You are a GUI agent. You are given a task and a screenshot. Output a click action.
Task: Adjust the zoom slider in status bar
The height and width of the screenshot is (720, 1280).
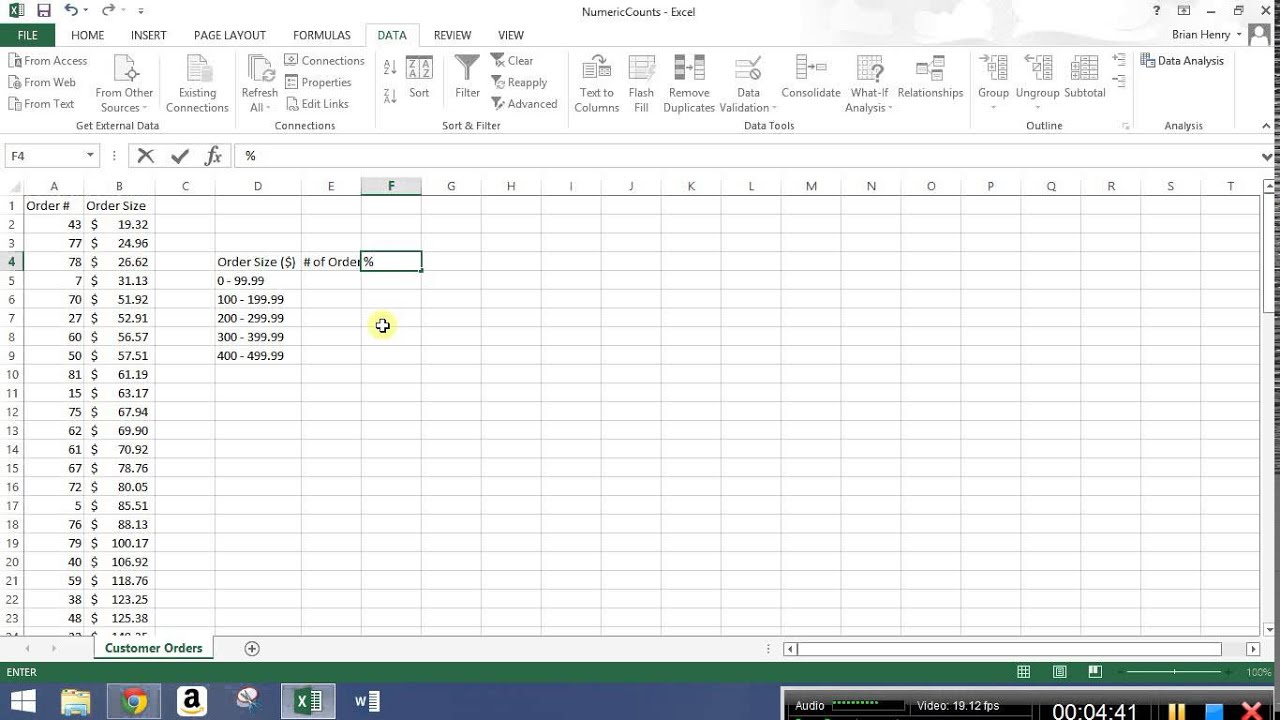pos(1174,672)
